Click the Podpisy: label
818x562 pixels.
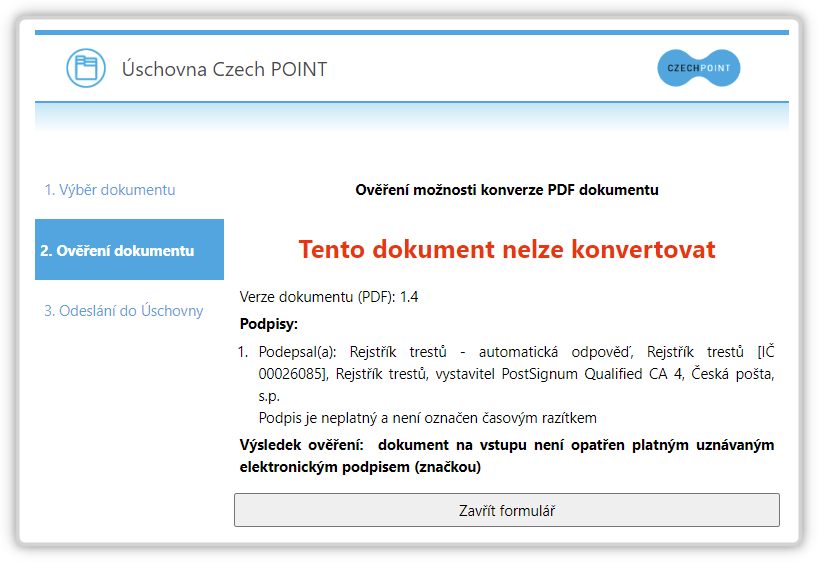(269, 324)
